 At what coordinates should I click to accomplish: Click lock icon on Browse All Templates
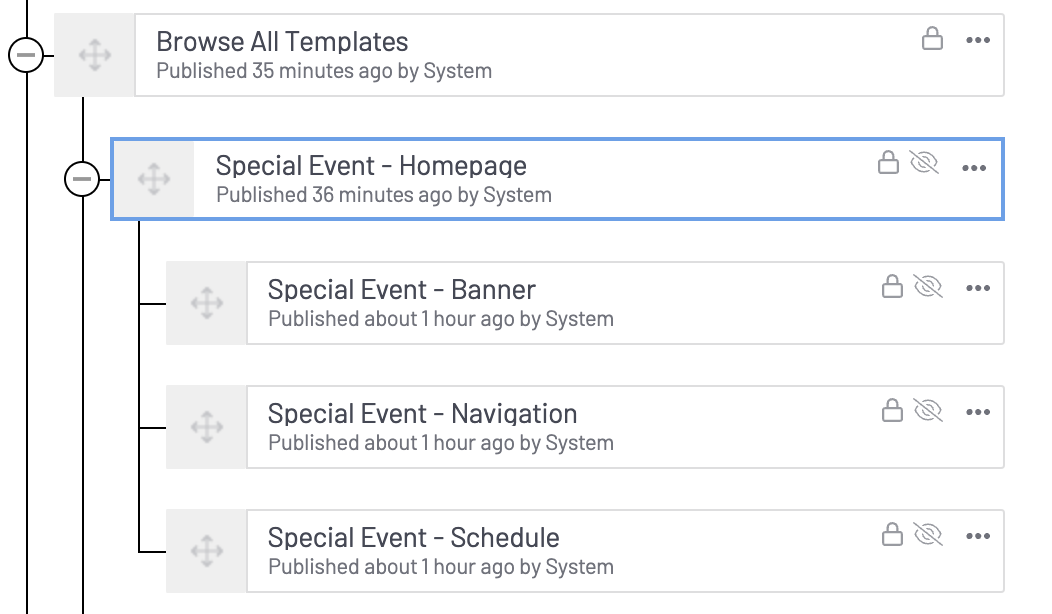tap(932, 40)
